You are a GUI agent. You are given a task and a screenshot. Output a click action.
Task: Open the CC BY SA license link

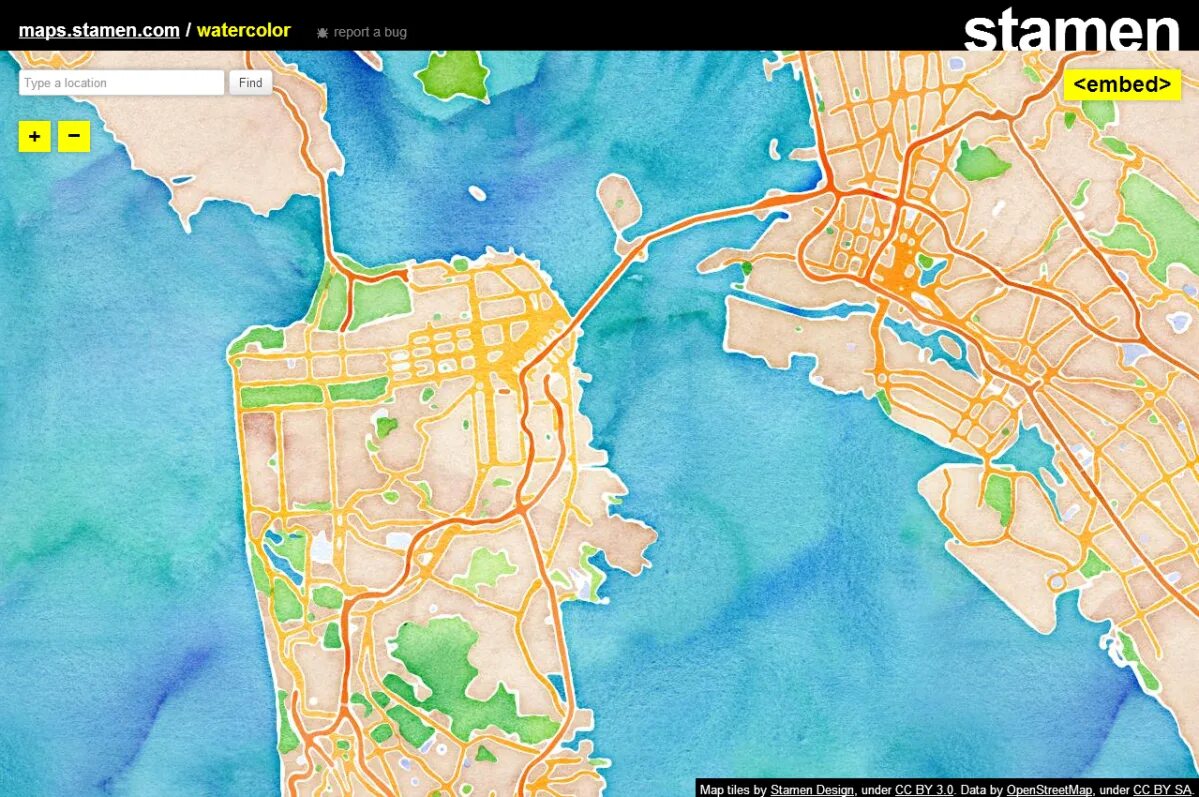tap(1162, 789)
